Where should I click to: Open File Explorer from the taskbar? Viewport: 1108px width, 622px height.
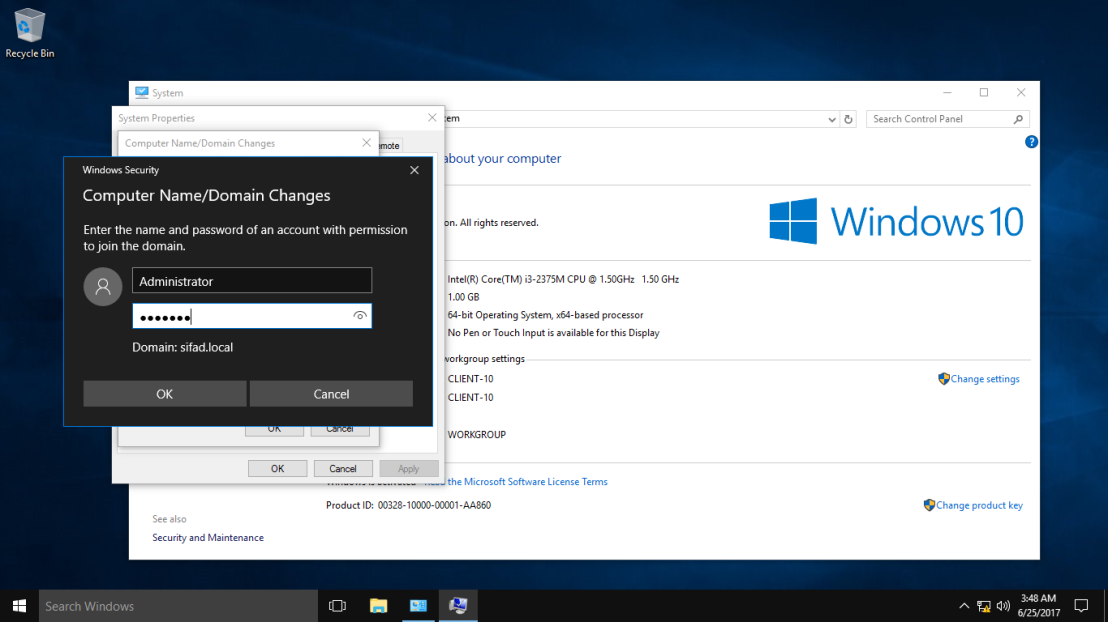pyautogui.click(x=378, y=606)
